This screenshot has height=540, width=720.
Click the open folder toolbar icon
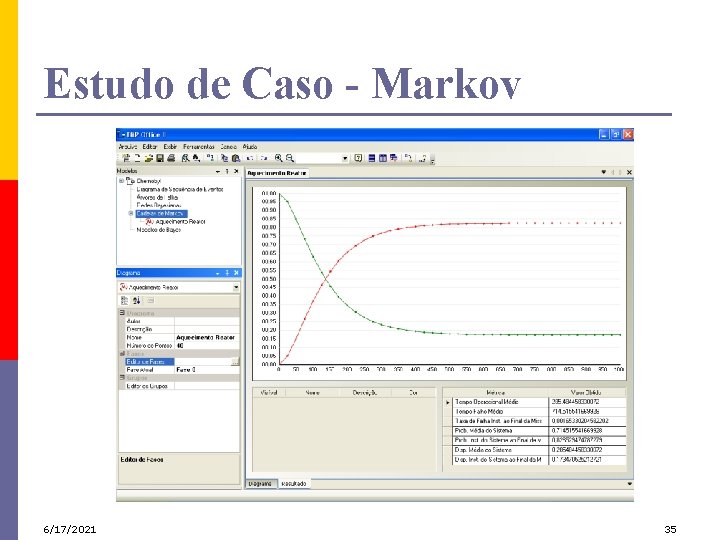[x=148, y=158]
